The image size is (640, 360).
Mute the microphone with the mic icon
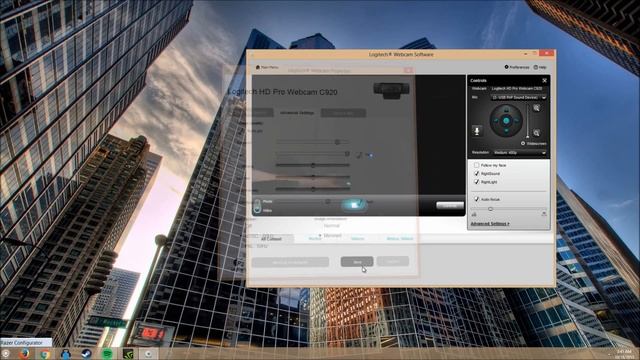(477, 131)
